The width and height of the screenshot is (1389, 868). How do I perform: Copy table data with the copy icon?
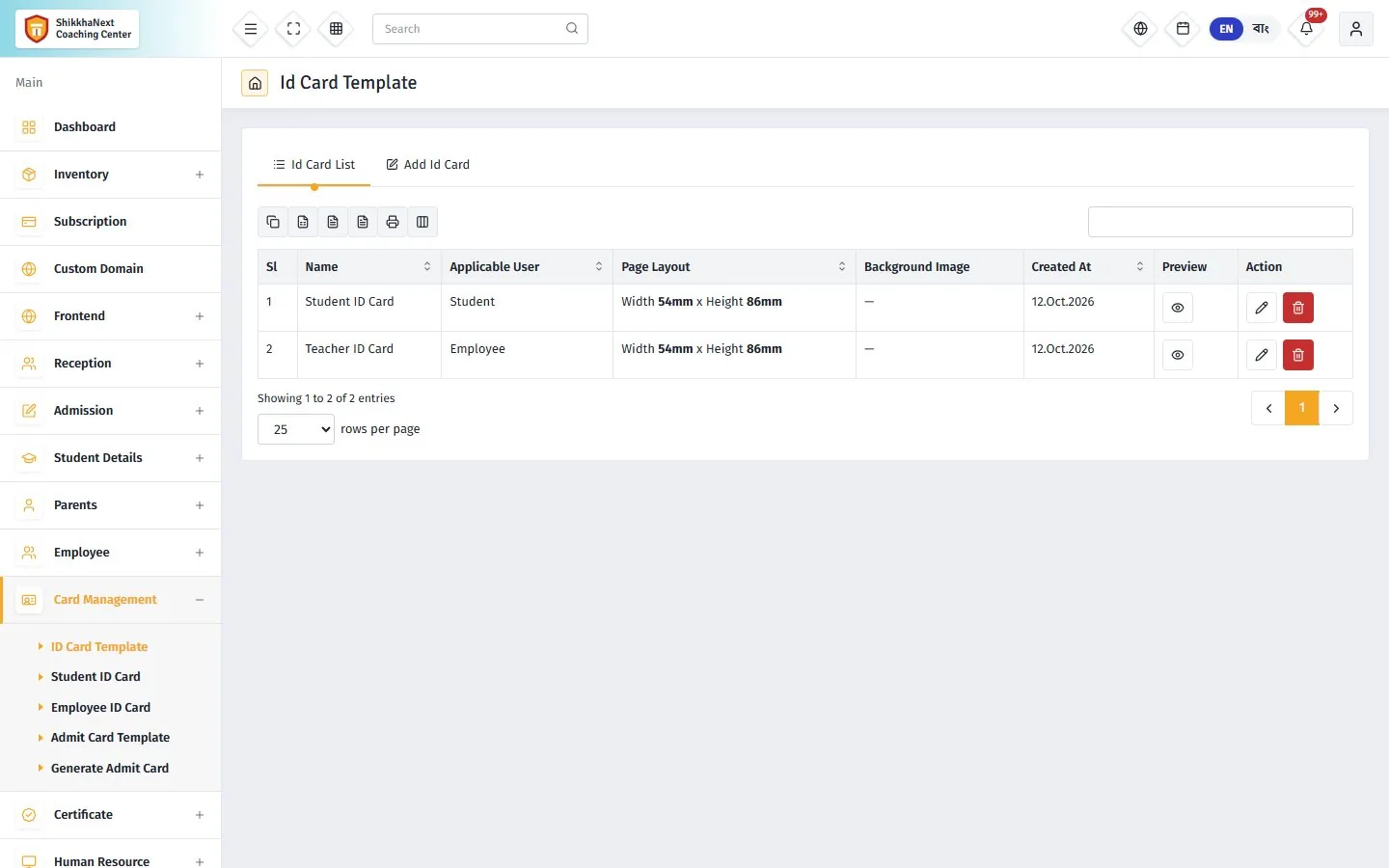[273, 222]
